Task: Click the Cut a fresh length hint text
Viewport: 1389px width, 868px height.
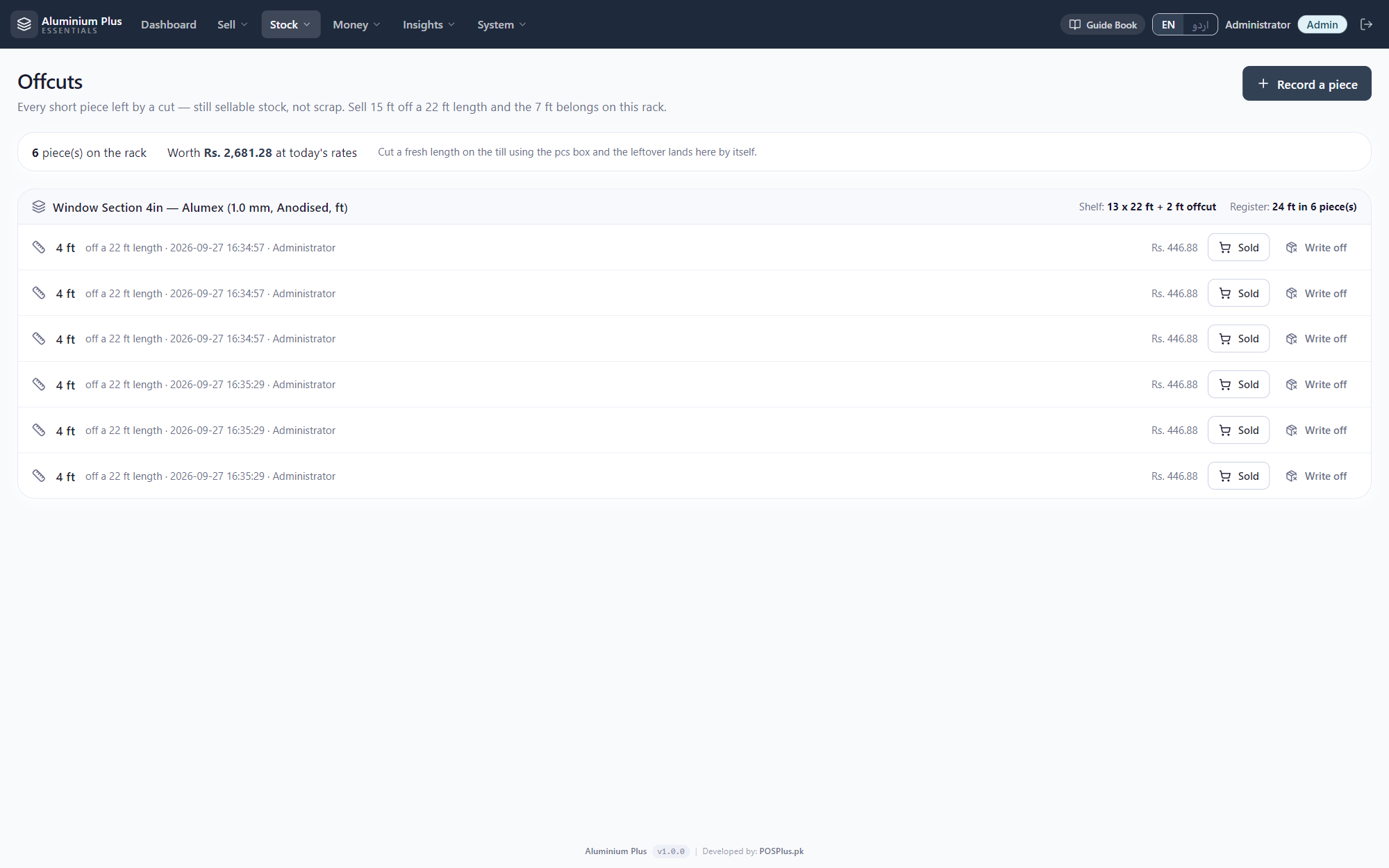Action: [567, 152]
